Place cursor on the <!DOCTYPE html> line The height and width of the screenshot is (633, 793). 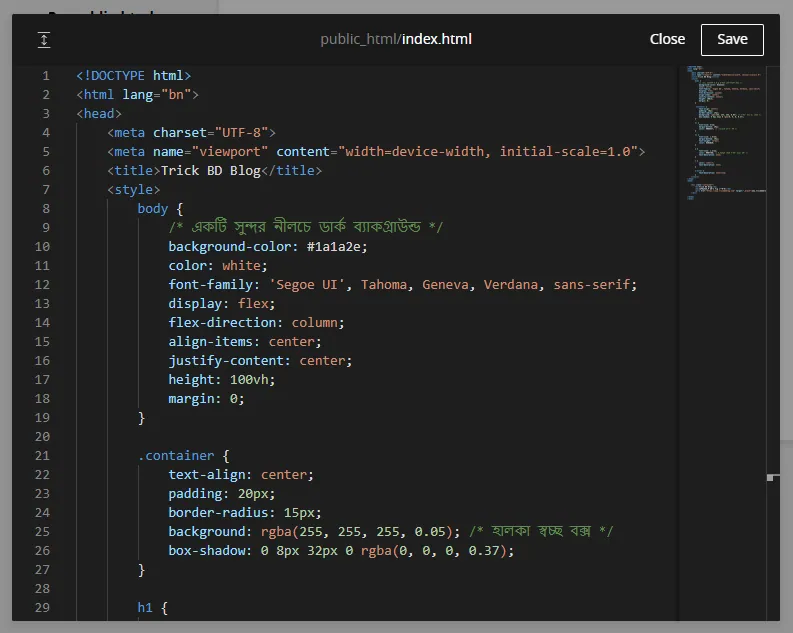coord(133,76)
